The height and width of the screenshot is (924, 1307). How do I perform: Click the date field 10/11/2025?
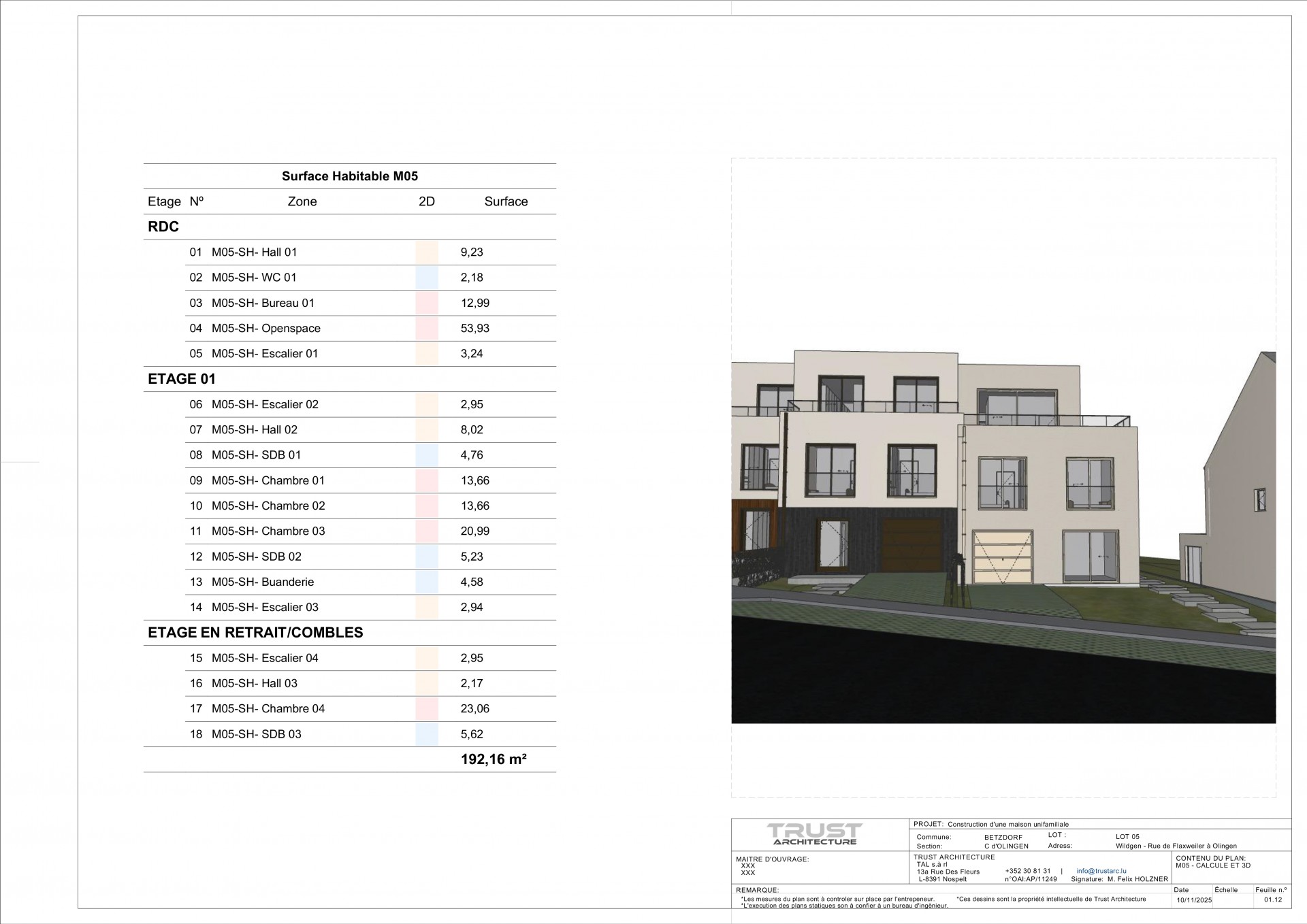point(1195,900)
